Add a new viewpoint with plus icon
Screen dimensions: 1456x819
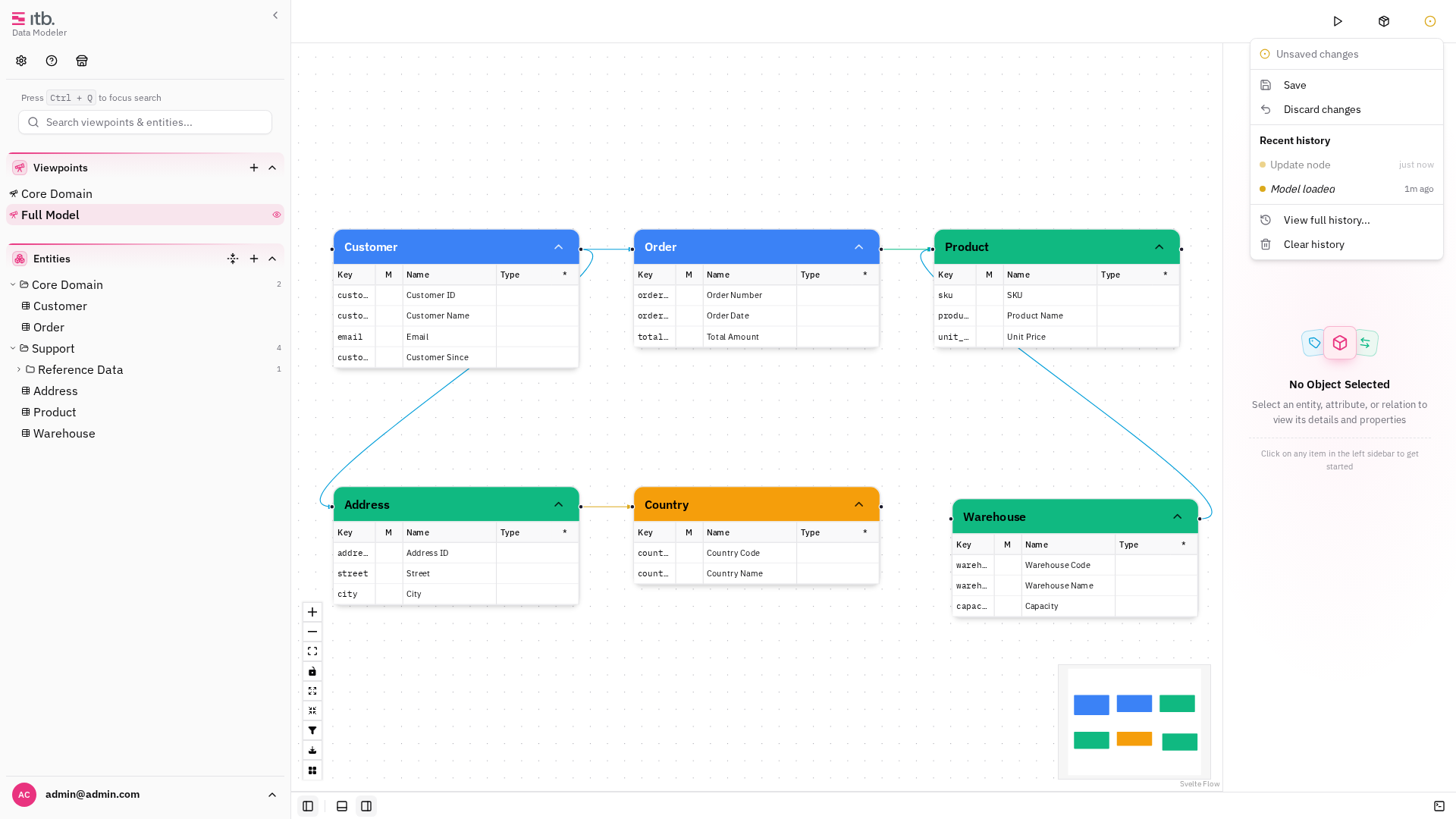(x=254, y=168)
